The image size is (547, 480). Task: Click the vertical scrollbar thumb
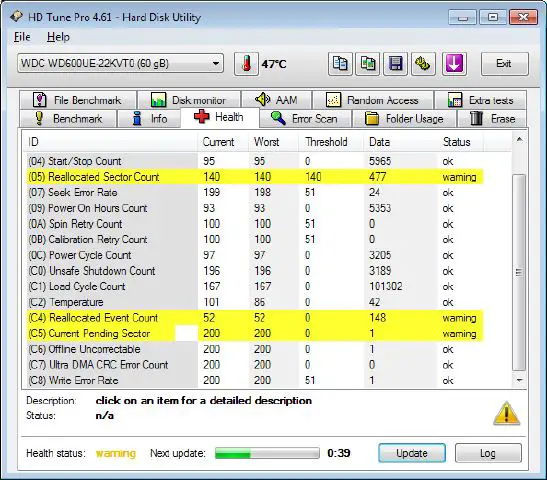519,272
